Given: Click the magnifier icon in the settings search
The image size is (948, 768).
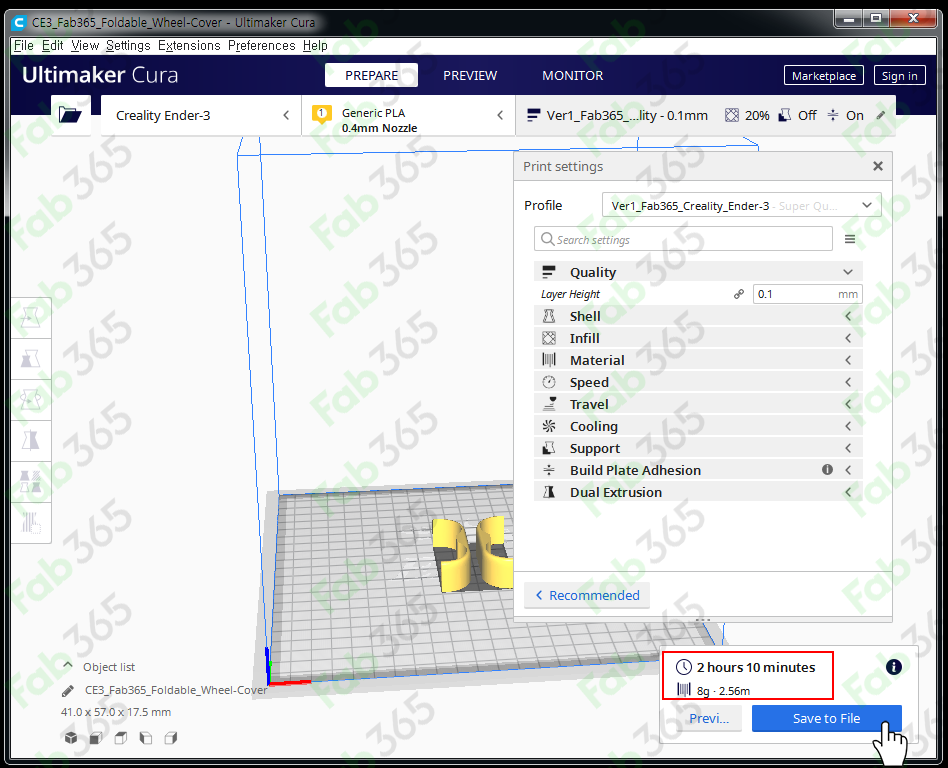Looking at the screenshot, I should [547, 239].
